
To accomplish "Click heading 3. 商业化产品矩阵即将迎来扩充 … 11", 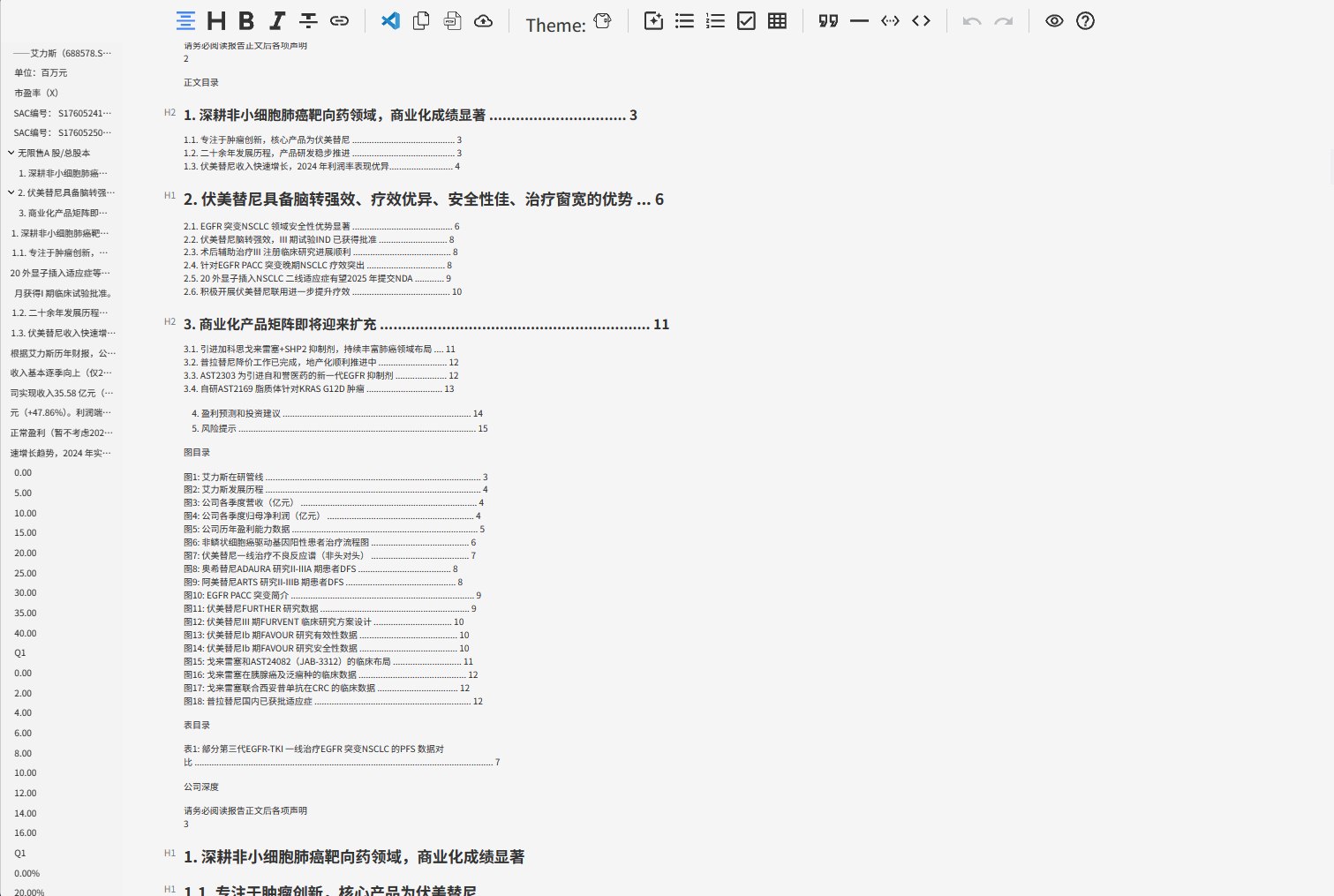I will [x=426, y=325].
